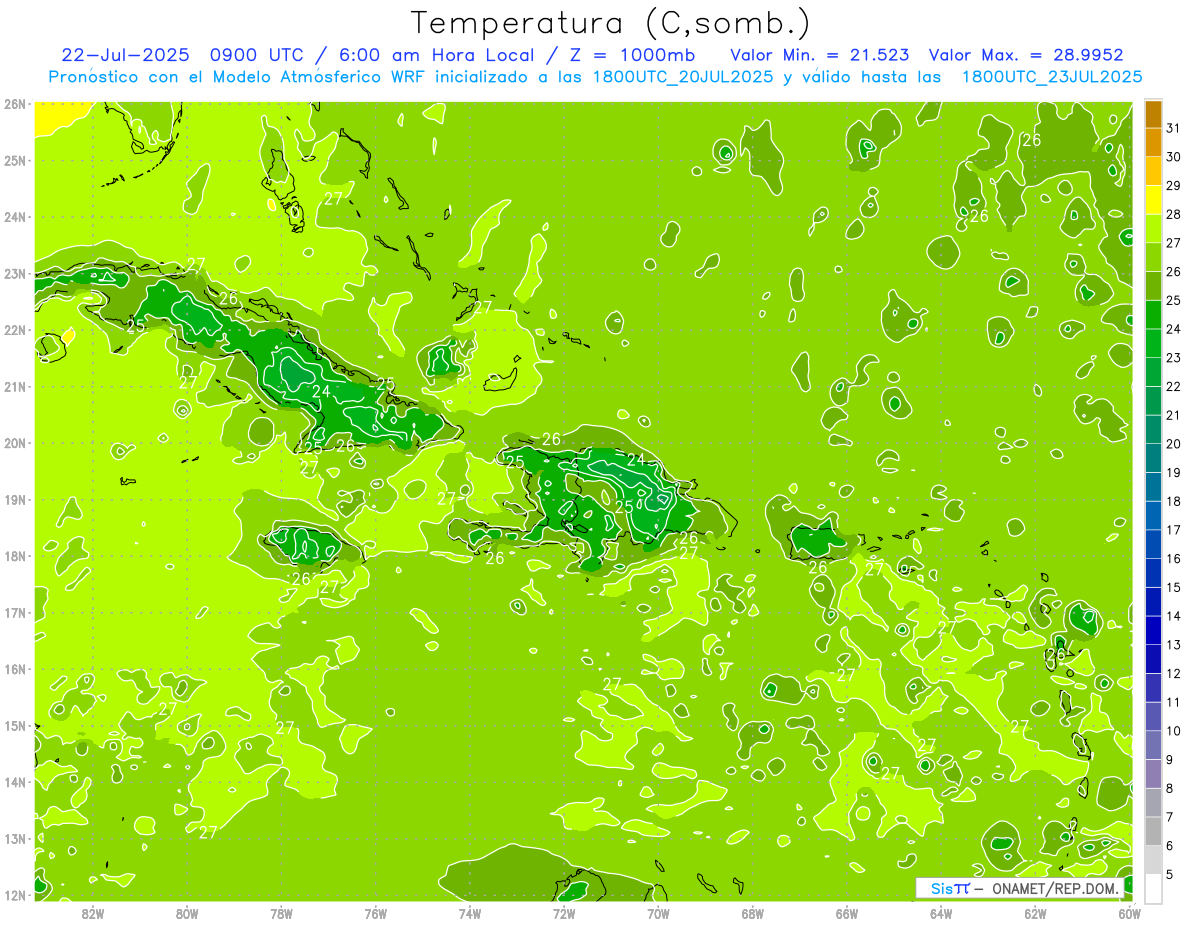1200x927 pixels.
Task: Click the "78W" longitude axis label
Action: pos(281,913)
